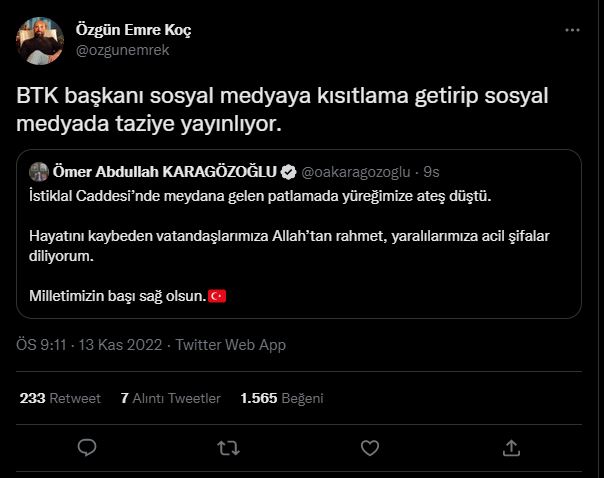Click the quoted tweet's 9s timestamp
Screen dimensions: 604x478
pyautogui.click(x=431, y=170)
